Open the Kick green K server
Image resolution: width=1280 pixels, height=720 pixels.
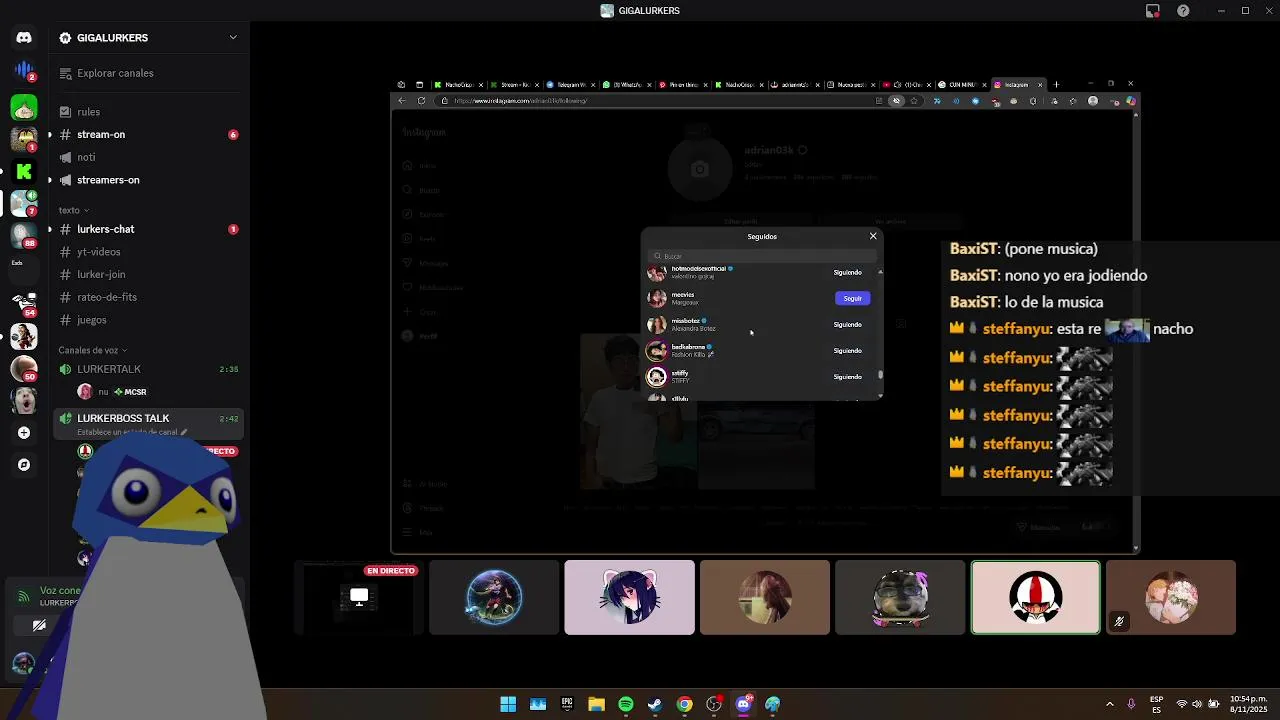point(24,171)
